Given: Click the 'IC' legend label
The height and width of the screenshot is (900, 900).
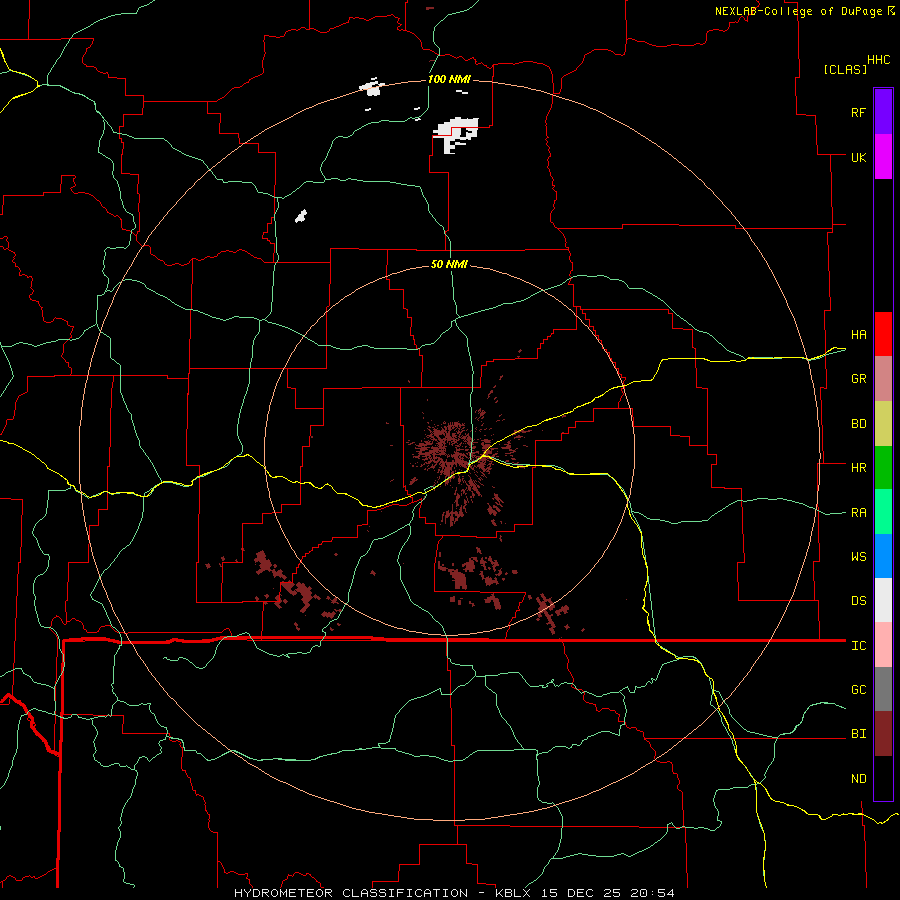Looking at the screenshot, I should coord(858,646).
